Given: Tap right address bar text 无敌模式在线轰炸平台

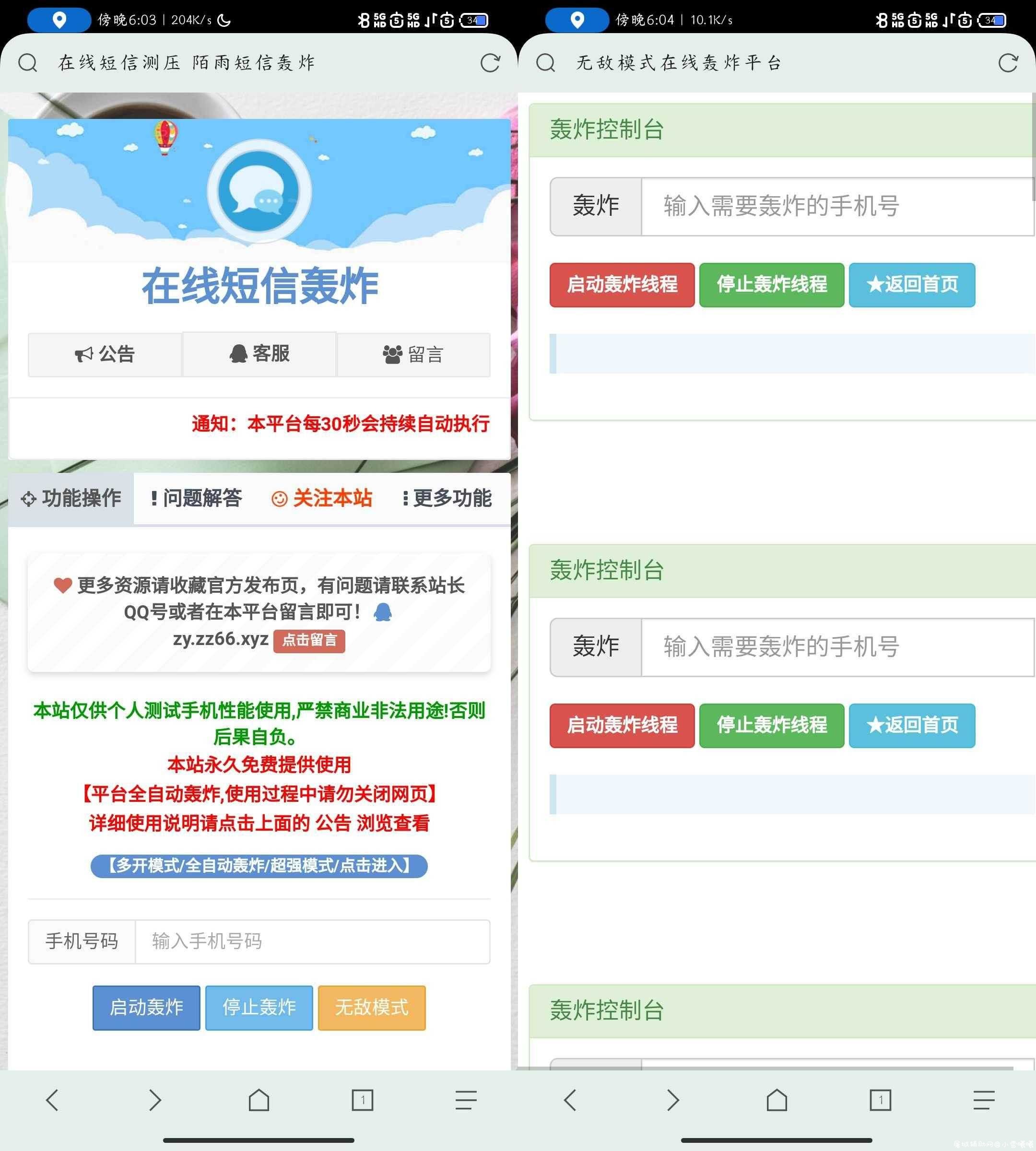Looking at the screenshot, I should coord(679,63).
